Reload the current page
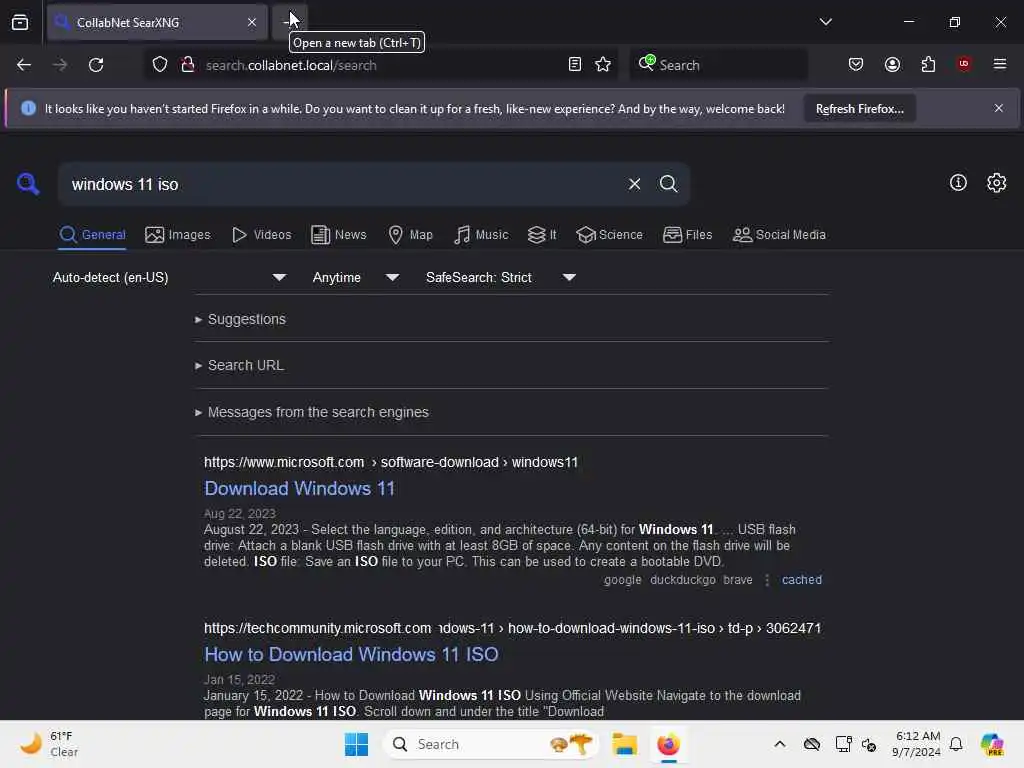The image size is (1024, 768). [x=96, y=65]
